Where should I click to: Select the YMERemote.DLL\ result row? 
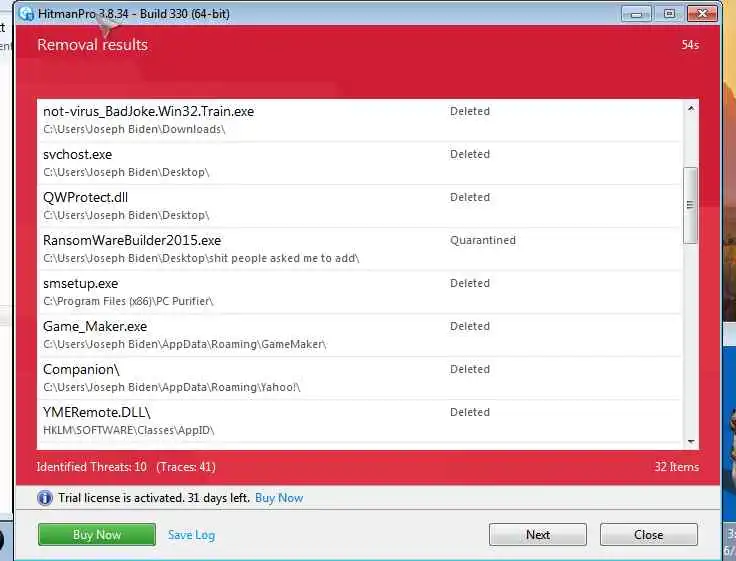click(359, 421)
